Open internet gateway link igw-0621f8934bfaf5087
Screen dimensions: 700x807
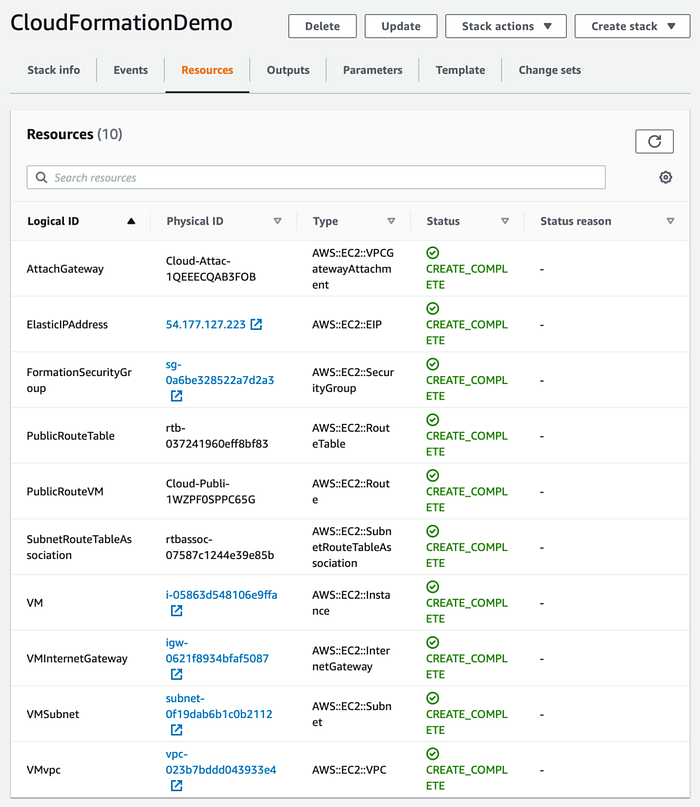click(217, 651)
